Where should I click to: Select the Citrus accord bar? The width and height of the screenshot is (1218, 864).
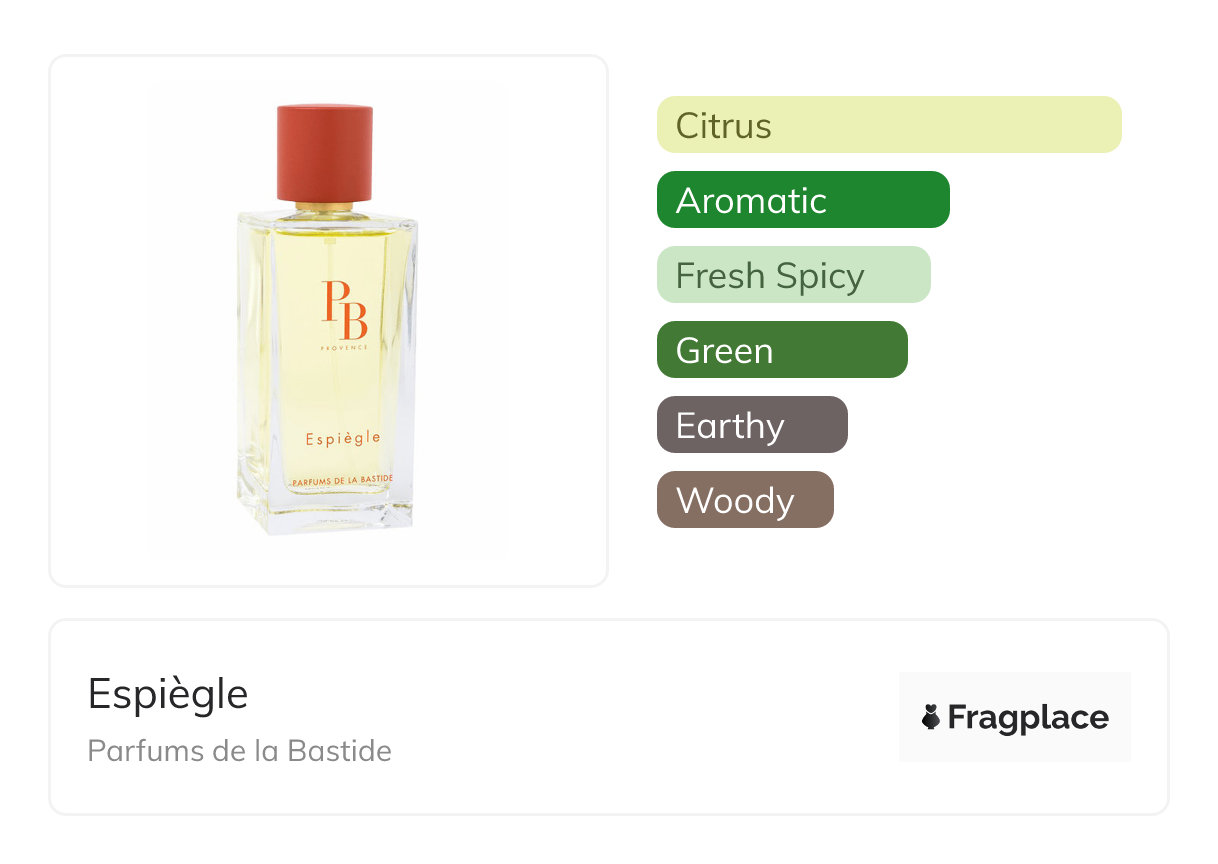click(x=889, y=125)
